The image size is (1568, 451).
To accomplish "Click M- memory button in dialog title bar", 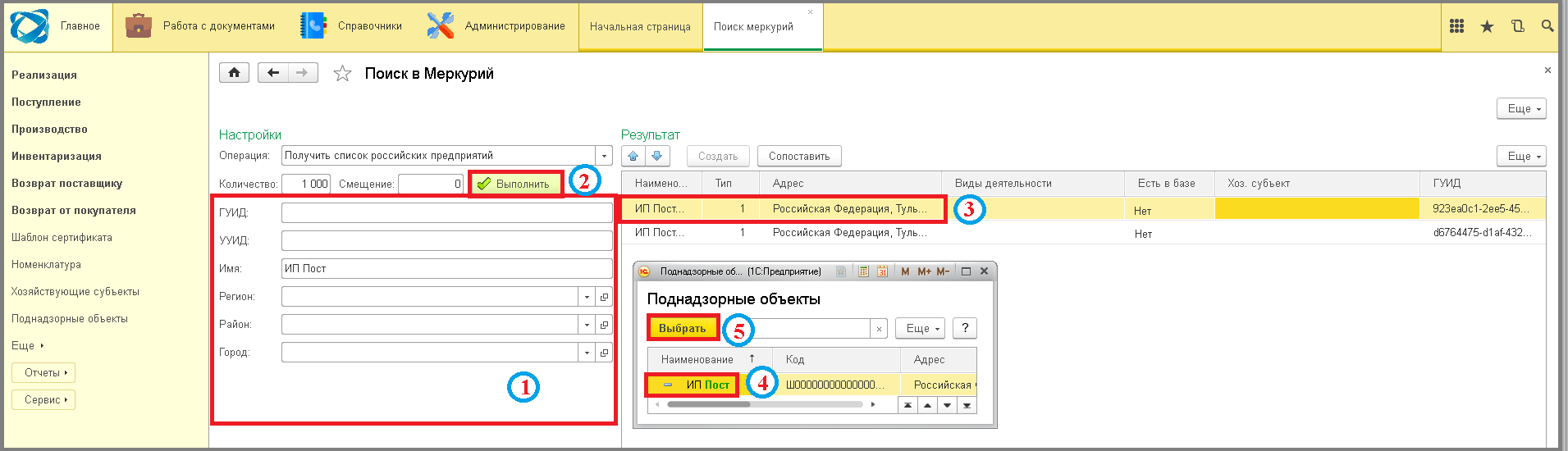I will click(944, 271).
